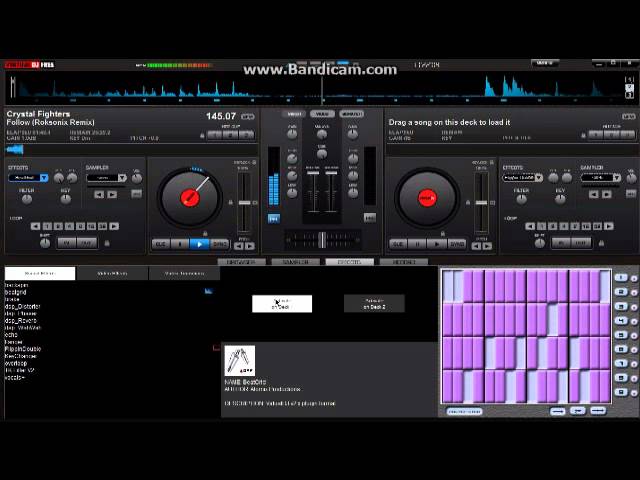Click the crossfader handle

(x=322, y=240)
